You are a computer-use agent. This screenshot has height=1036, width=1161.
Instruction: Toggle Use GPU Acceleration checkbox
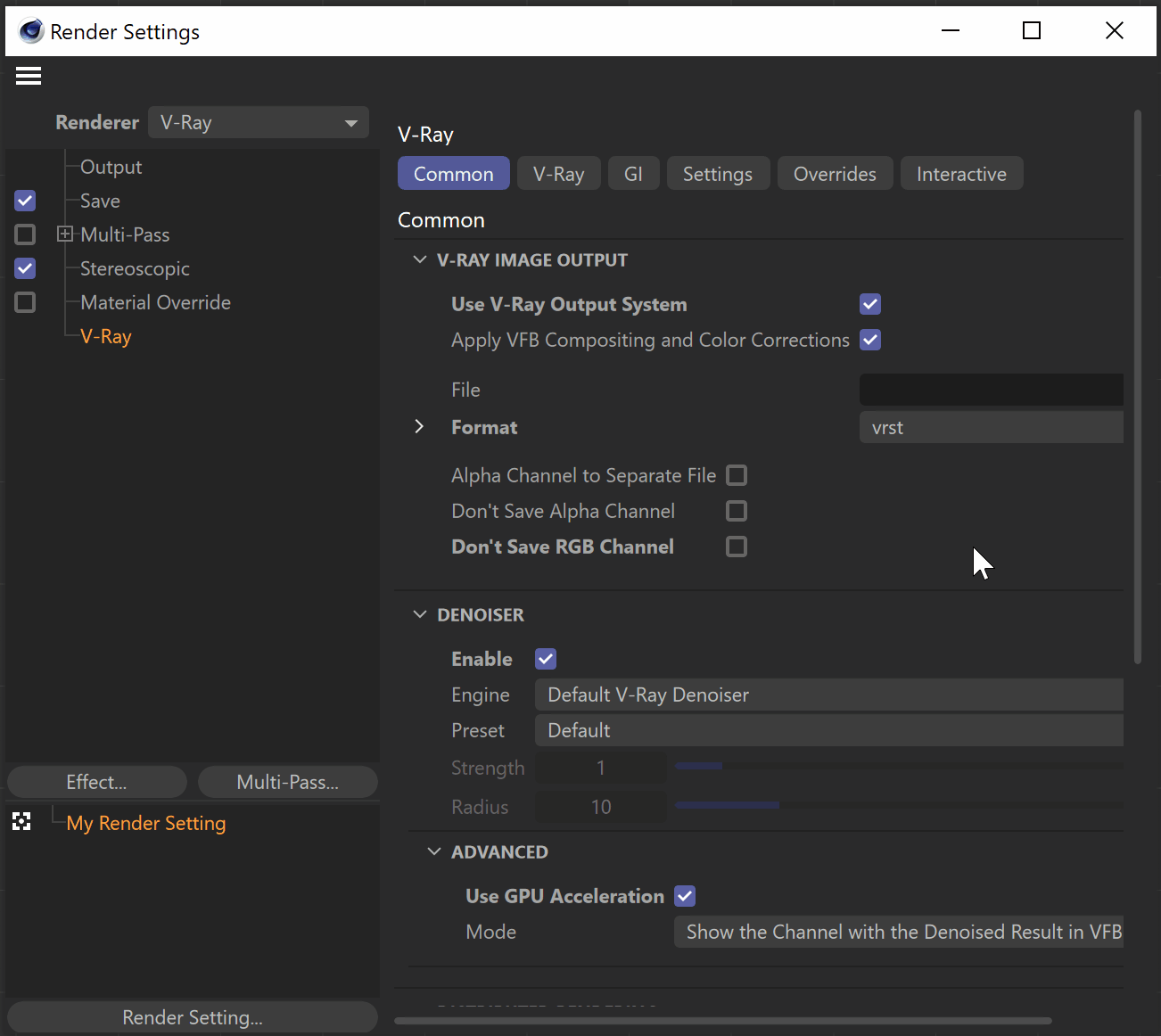685,896
